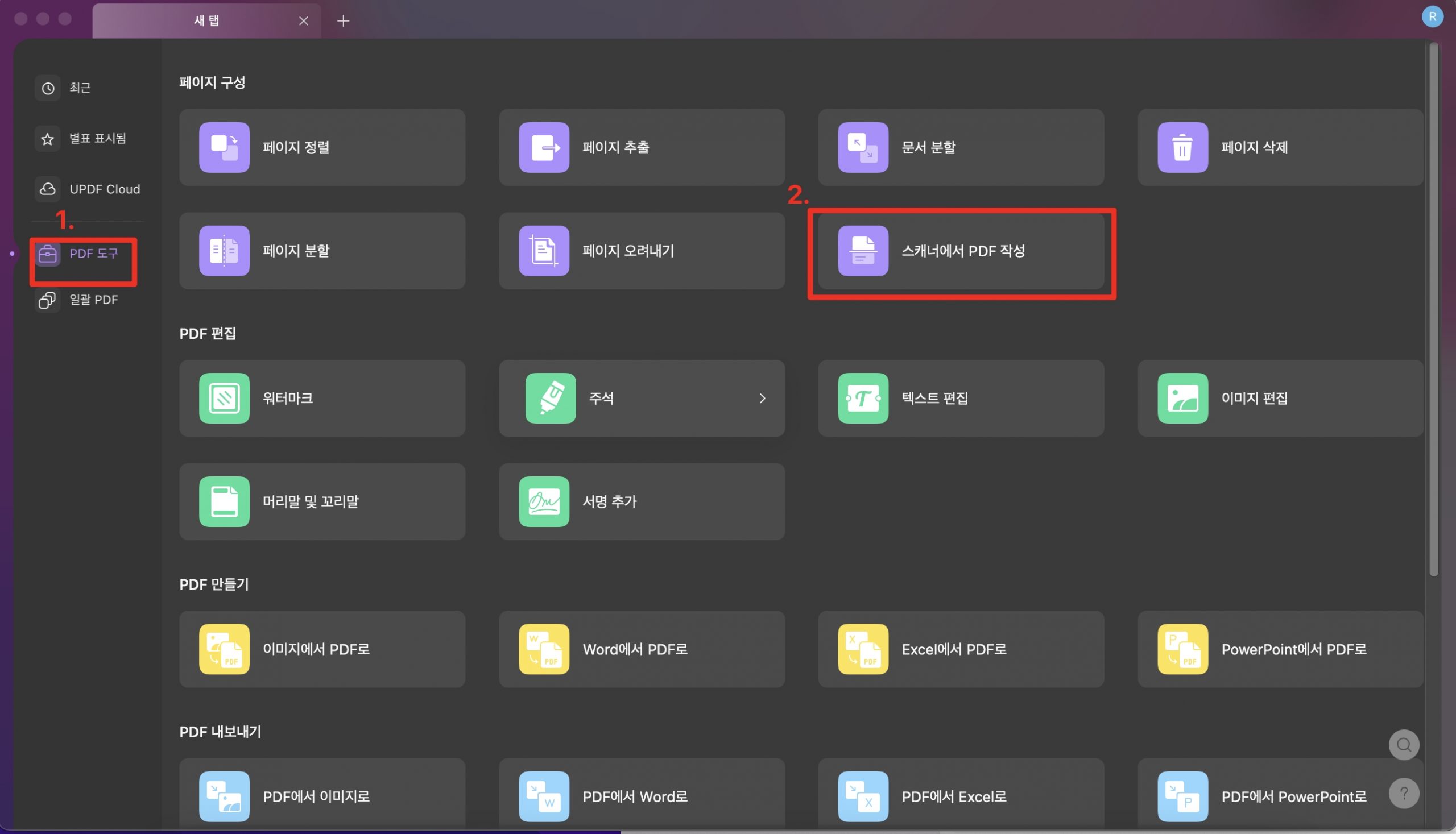The height and width of the screenshot is (834, 1456).
Task: Click the 스캐너에서 PDF 작성 icon
Action: point(863,251)
